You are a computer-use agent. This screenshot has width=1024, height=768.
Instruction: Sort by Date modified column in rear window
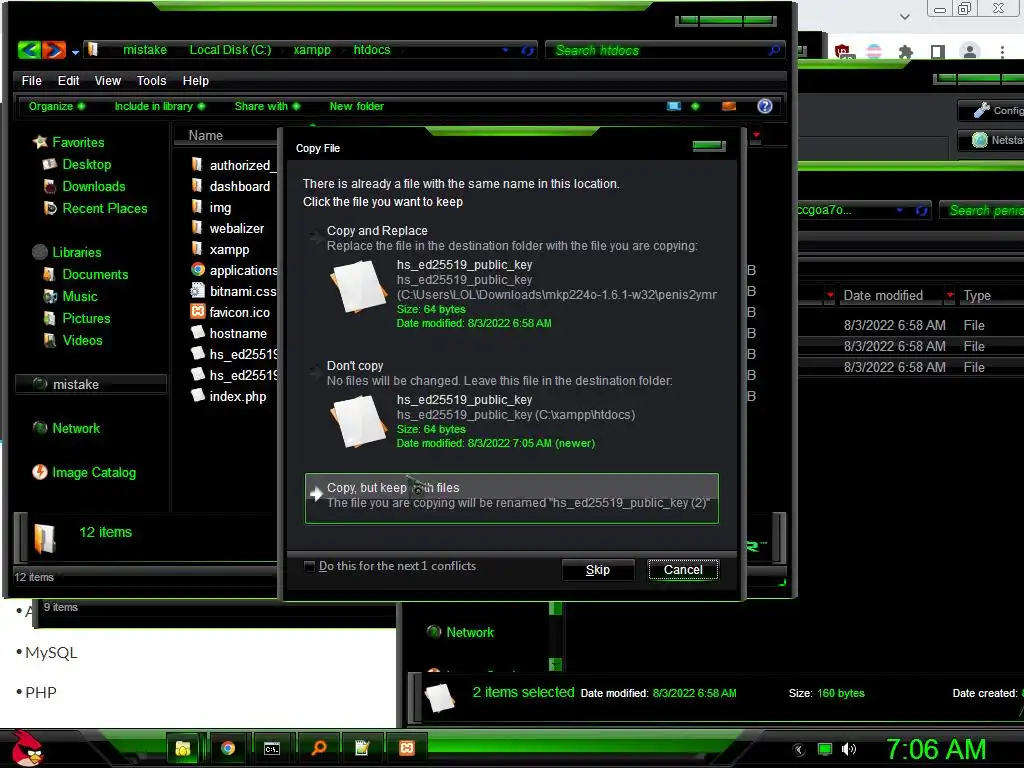click(x=883, y=296)
